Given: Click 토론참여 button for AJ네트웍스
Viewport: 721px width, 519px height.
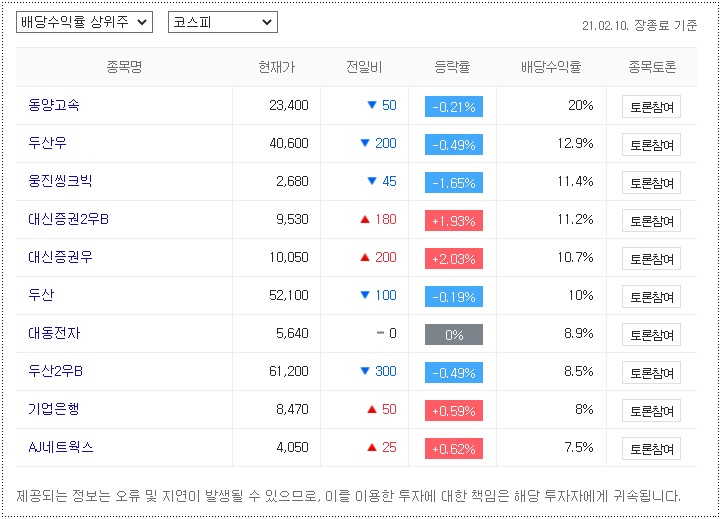Looking at the screenshot, I should [x=651, y=449].
